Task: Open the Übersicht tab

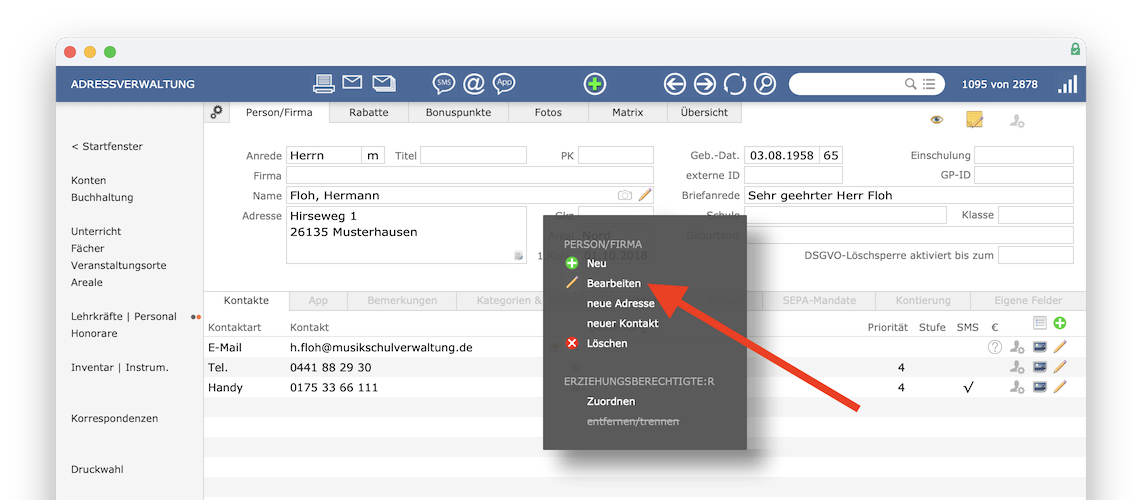Action: point(704,113)
